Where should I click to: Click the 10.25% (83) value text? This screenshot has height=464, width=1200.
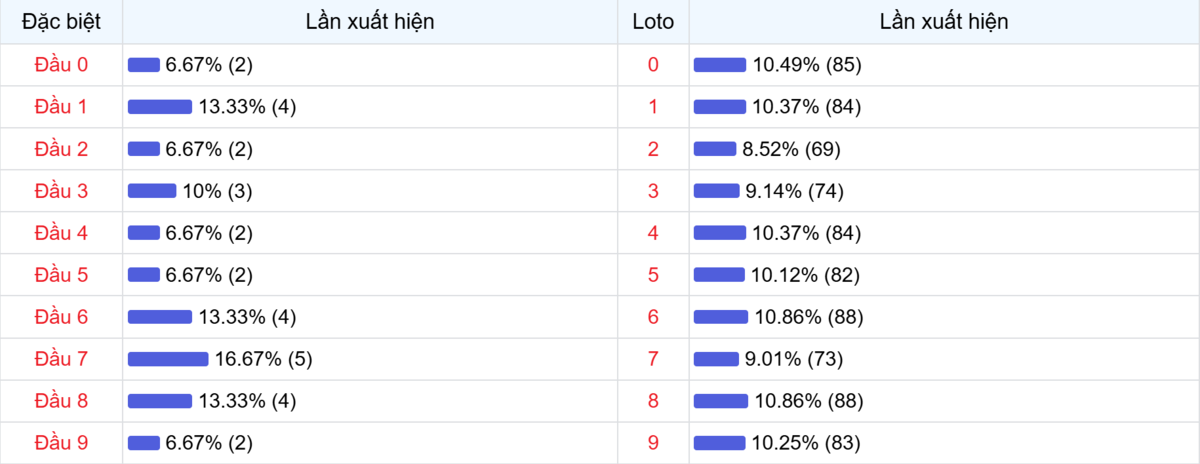point(807,443)
